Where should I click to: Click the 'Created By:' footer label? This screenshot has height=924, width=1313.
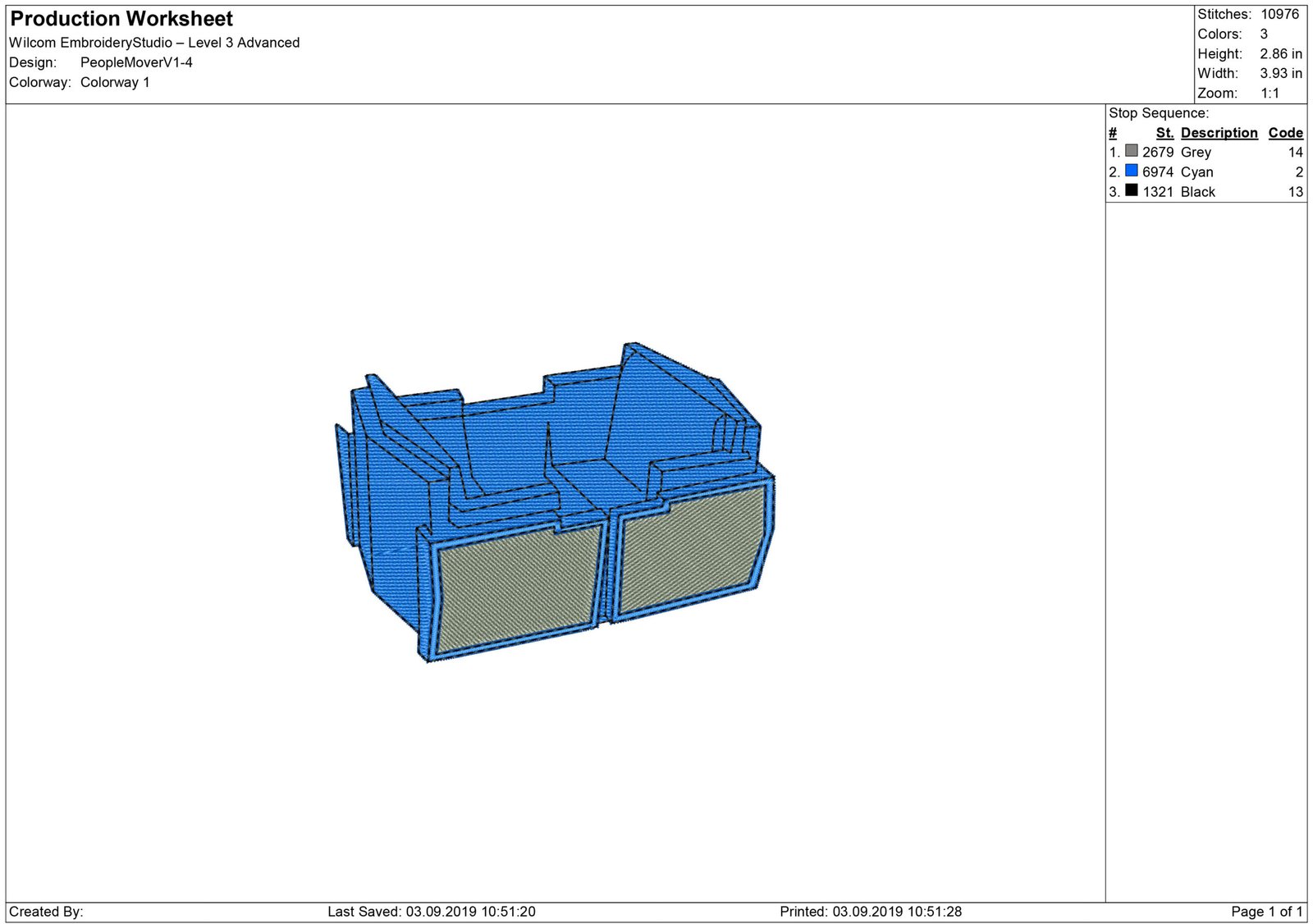coord(46,912)
